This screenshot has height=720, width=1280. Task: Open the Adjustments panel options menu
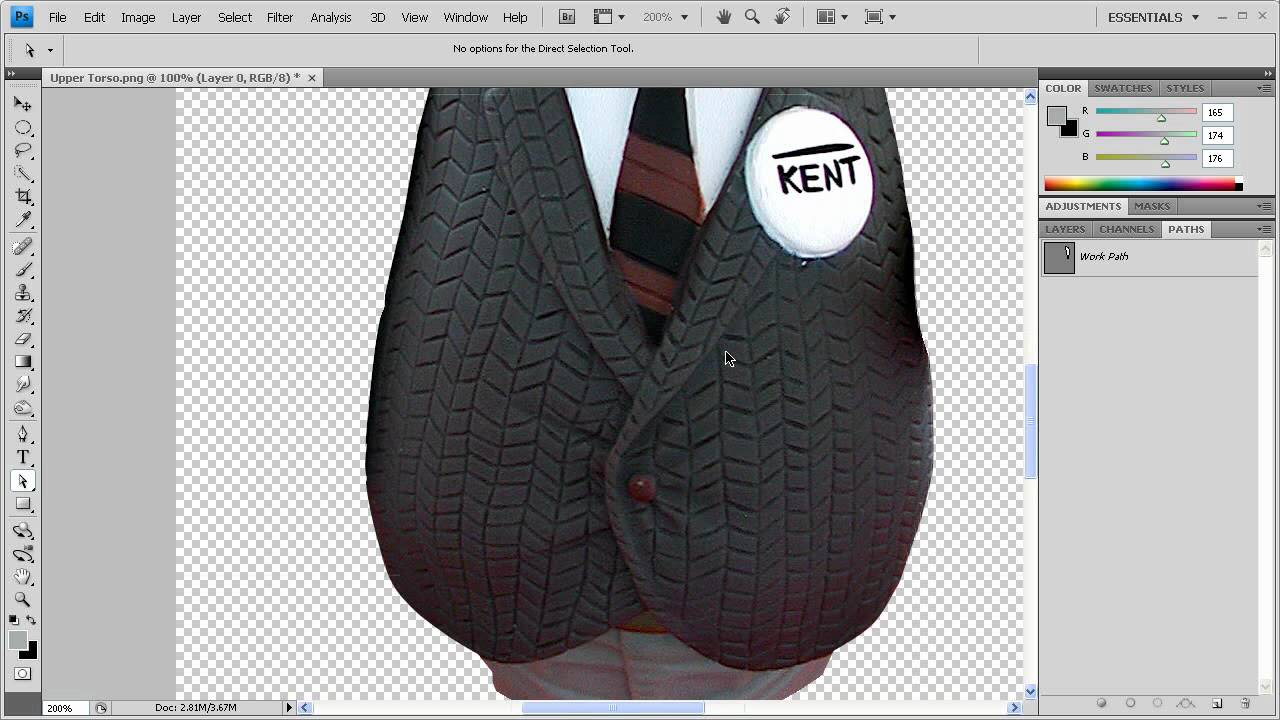(x=1265, y=206)
